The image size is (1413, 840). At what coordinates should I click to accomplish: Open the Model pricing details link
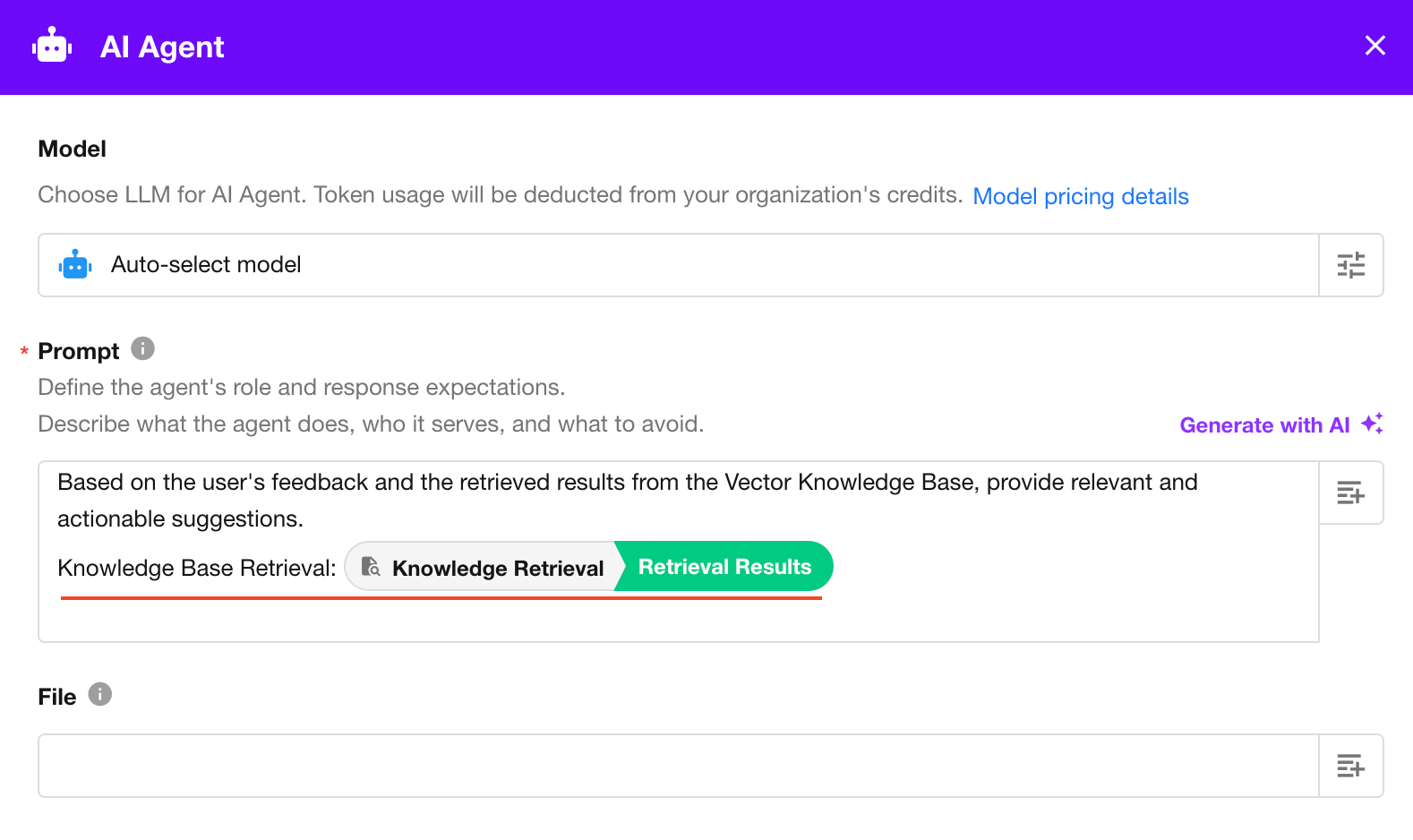pos(1080,196)
